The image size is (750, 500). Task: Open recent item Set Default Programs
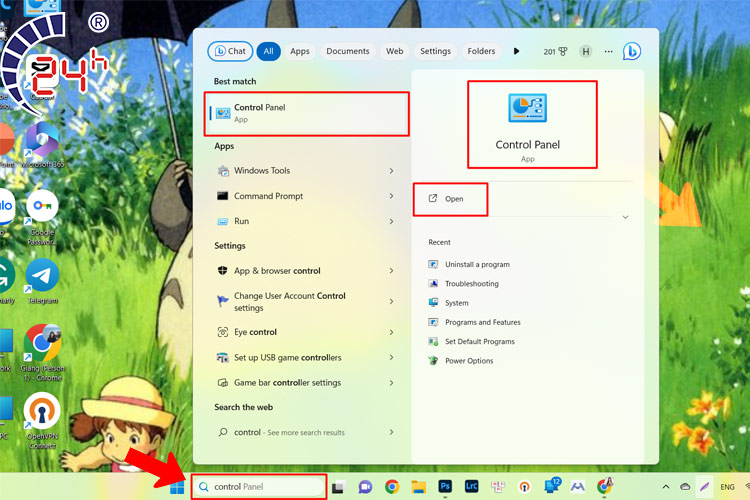[472, 341]
